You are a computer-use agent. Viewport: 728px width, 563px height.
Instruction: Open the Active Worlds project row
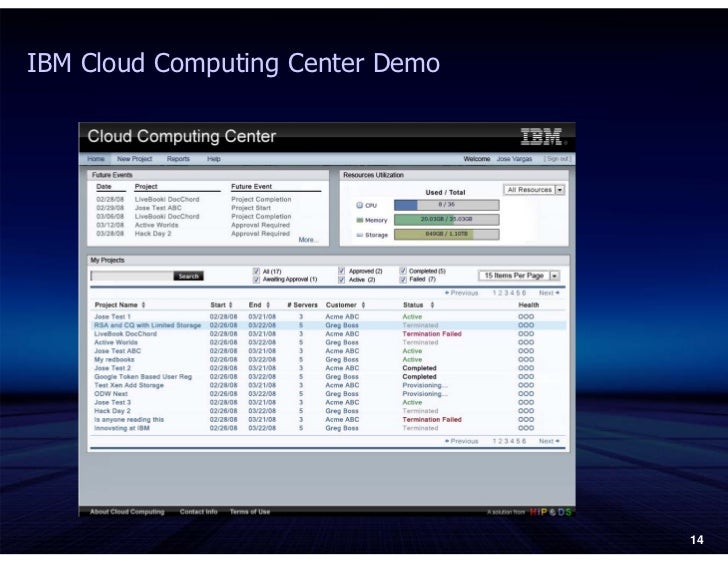328,343
